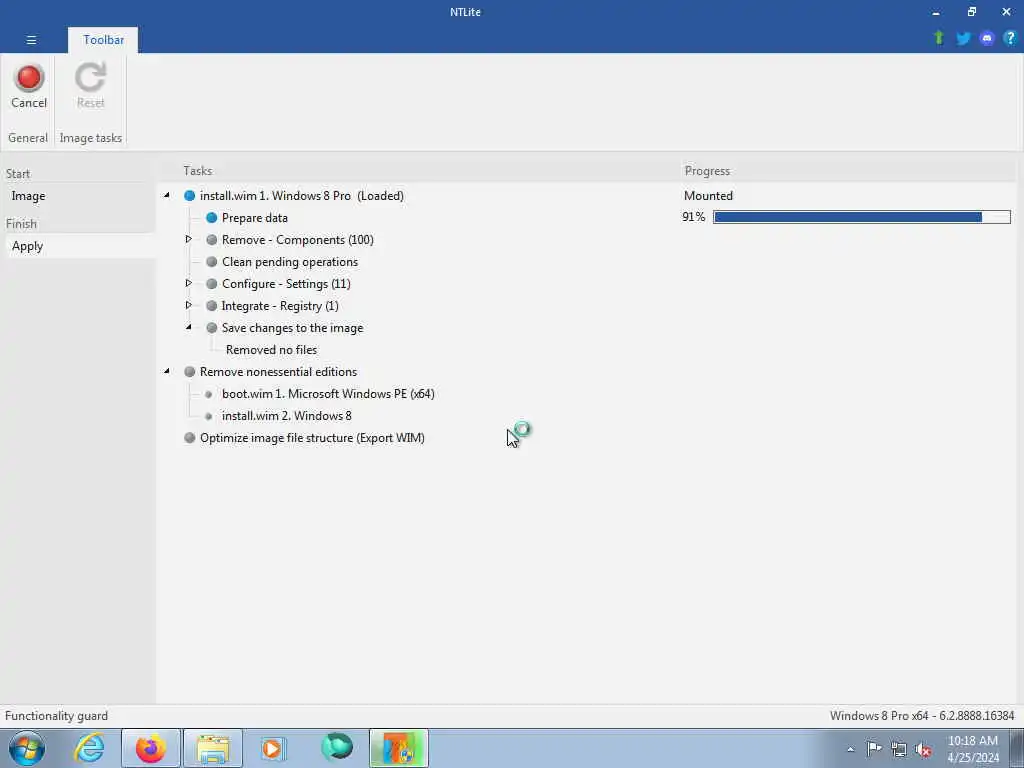The height and width of the screenshot is (768, 1024).
Task: Collapse the install.wim 1 Windows 8 Pro node
Action: [167, 195]
